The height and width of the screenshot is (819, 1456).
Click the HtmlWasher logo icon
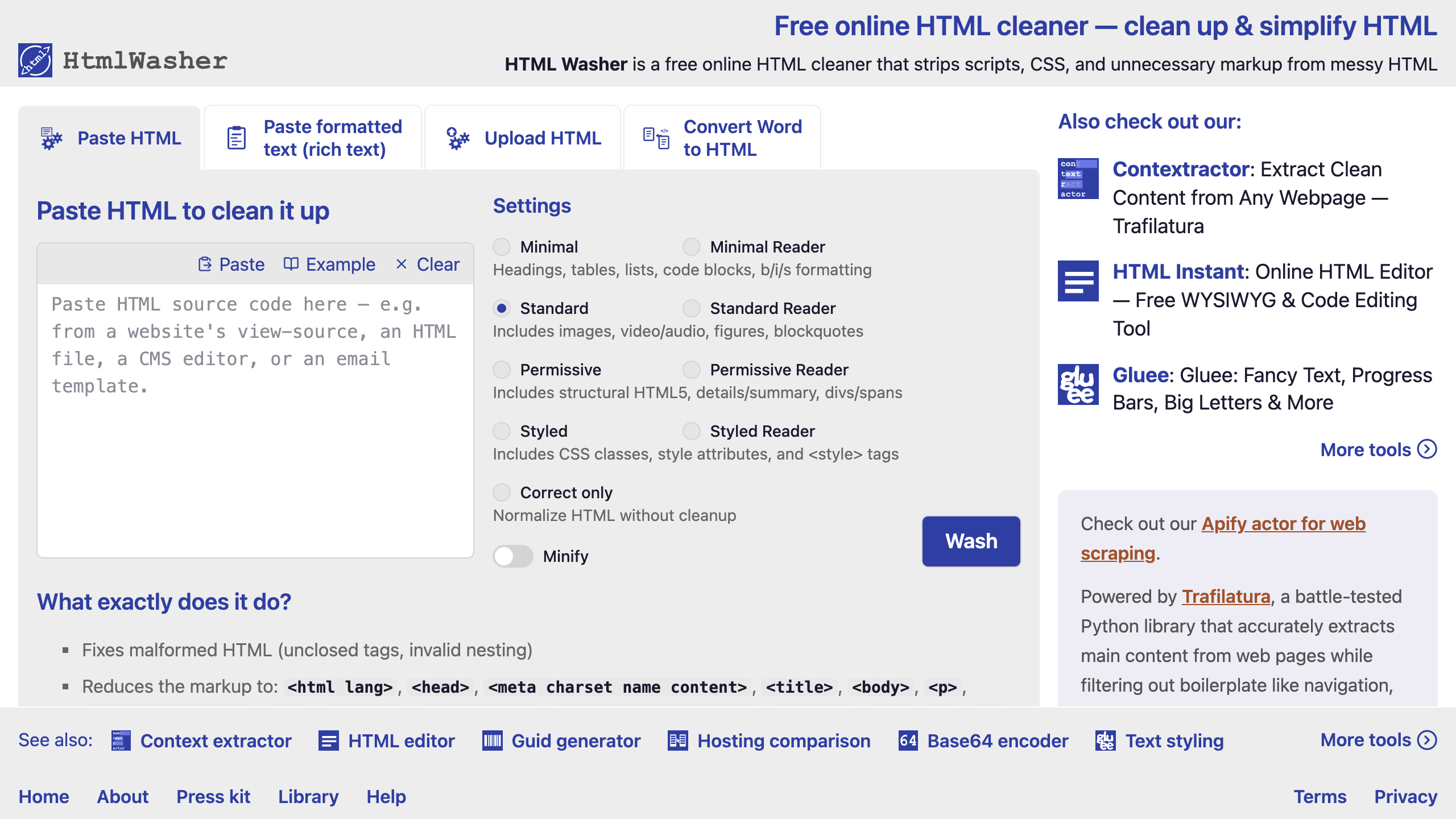pos(35,60)
